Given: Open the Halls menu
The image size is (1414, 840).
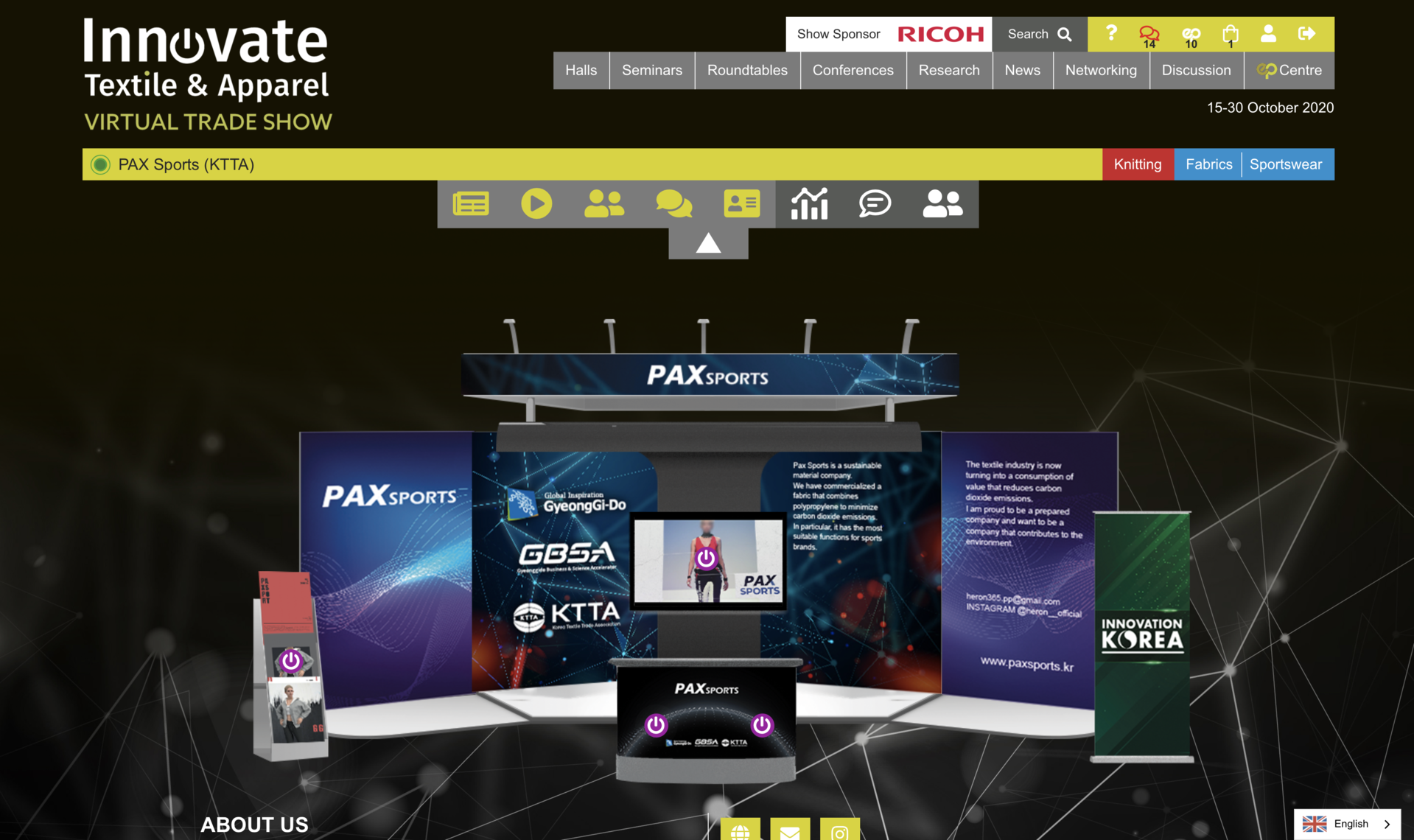Looking at the screenshot, I should click(581, 71).
